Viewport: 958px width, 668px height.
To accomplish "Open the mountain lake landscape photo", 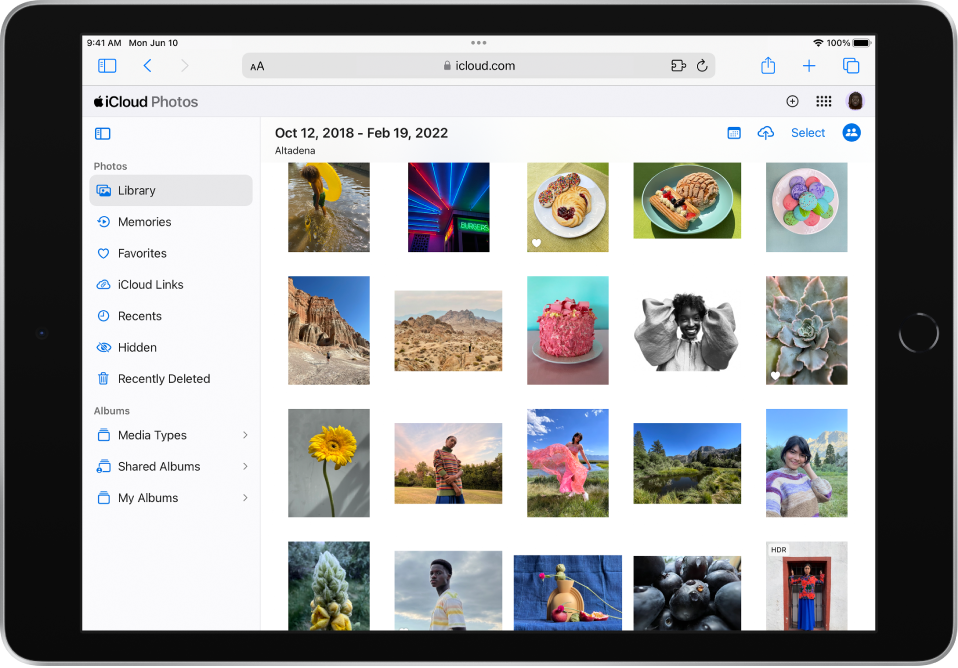I will pyautogui.click(x=687, y=463).
